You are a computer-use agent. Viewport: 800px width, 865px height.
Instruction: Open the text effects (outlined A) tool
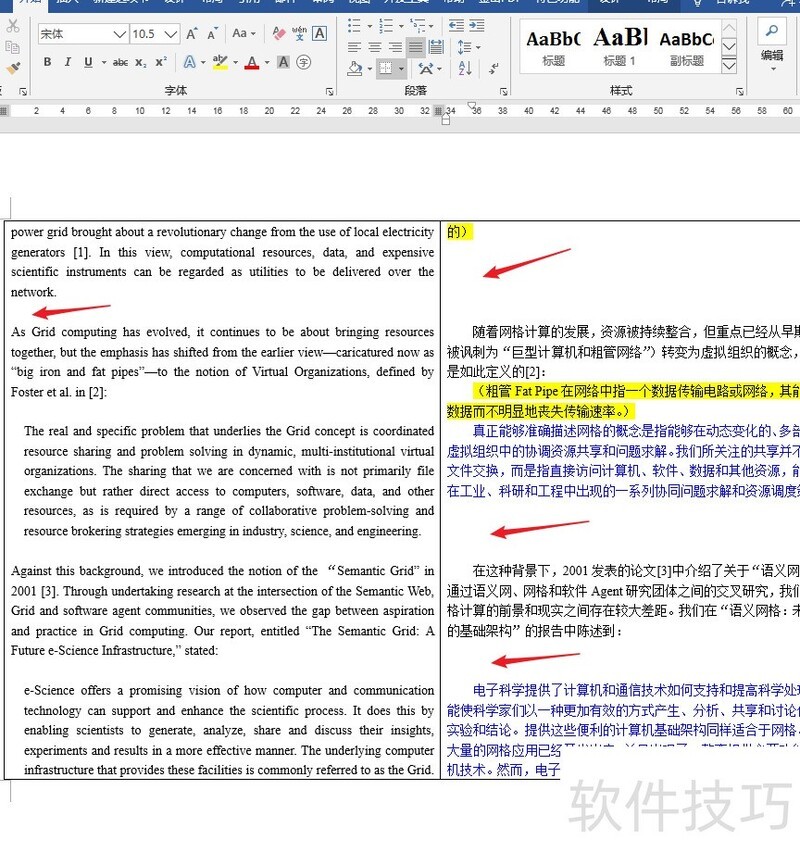[x=190, y=63]
